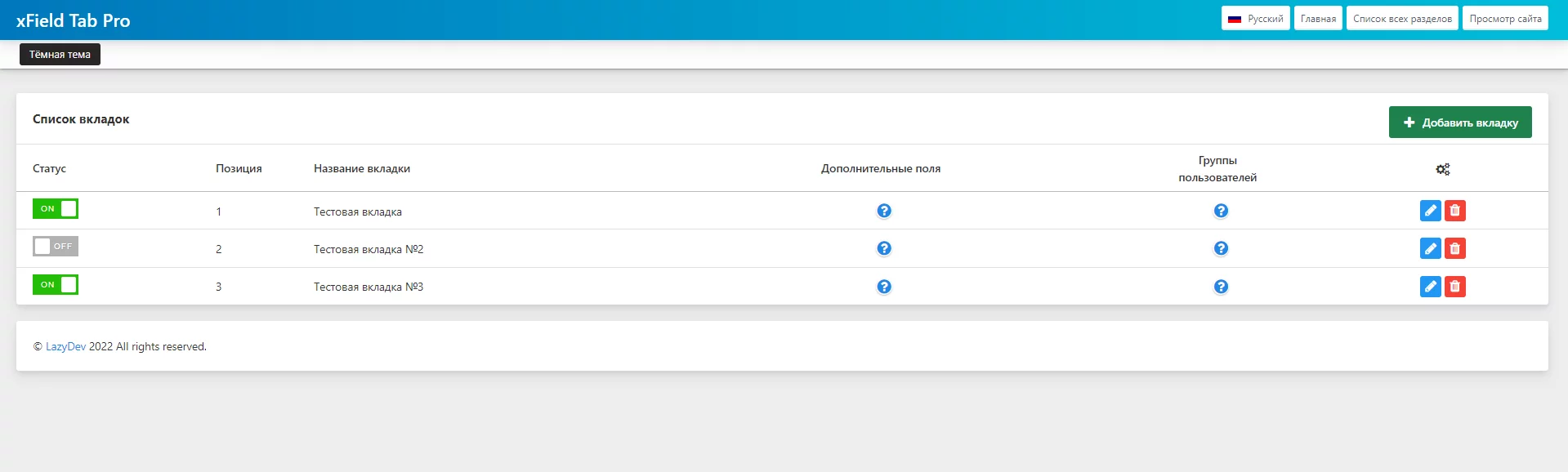This screenshot has width=1568, height=472.
Task: Go to "Главная" in top navigation
Action: click(x=1317, y=19)
